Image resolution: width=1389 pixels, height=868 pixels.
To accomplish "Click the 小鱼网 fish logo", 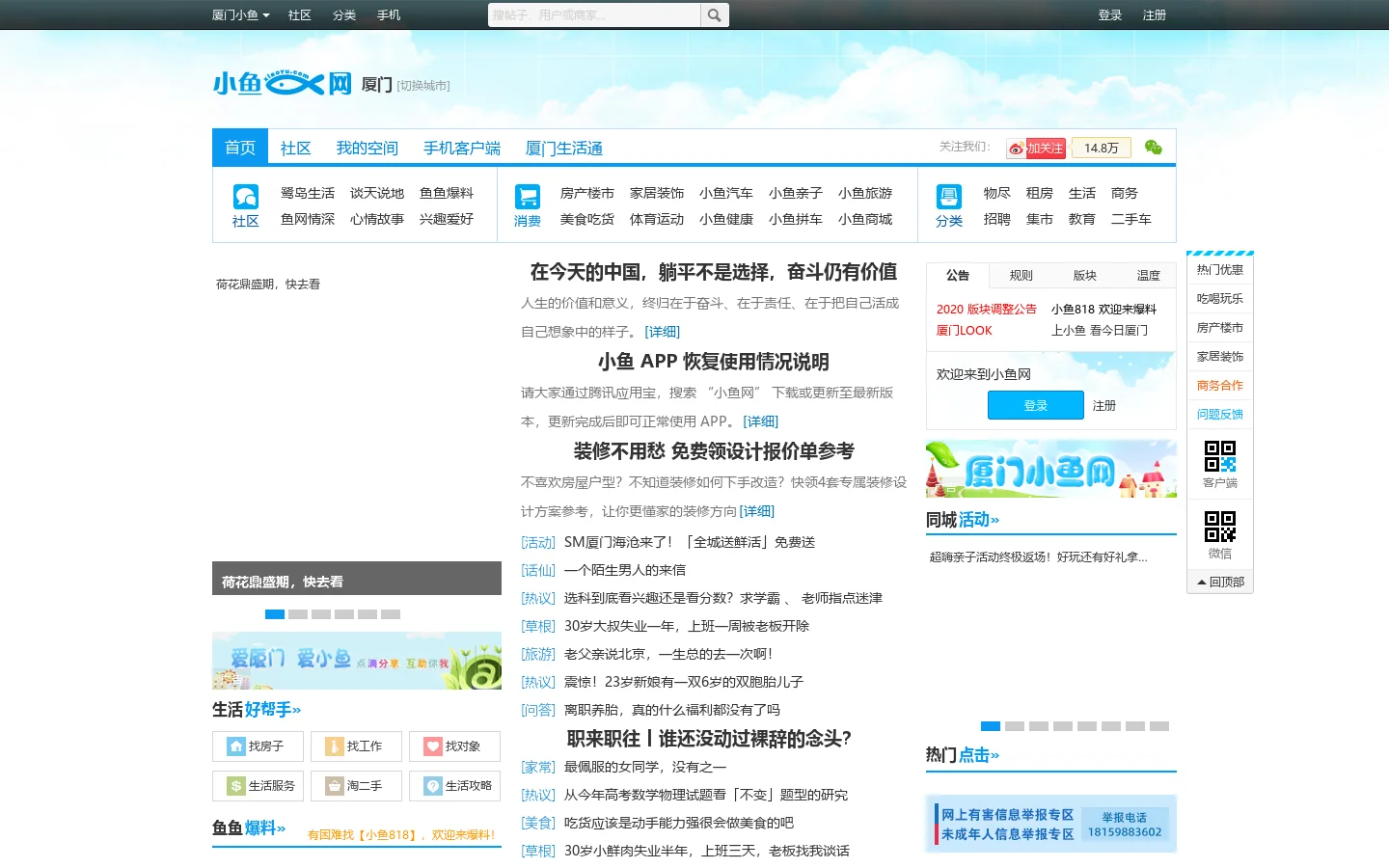I will (283, 83).
